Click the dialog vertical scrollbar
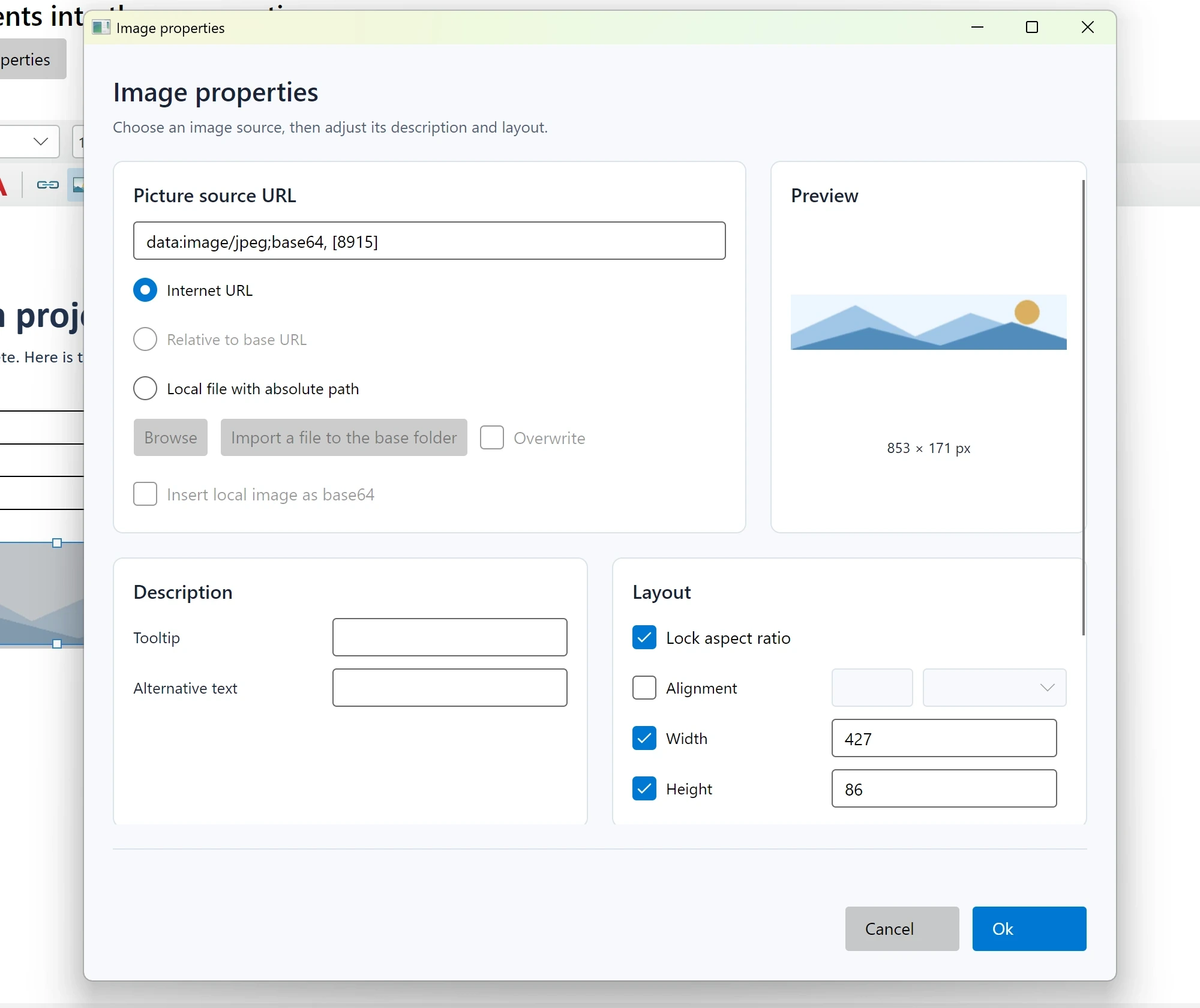The height and width of the screenshot is (1008, 1200). [x=1084, y=407]
